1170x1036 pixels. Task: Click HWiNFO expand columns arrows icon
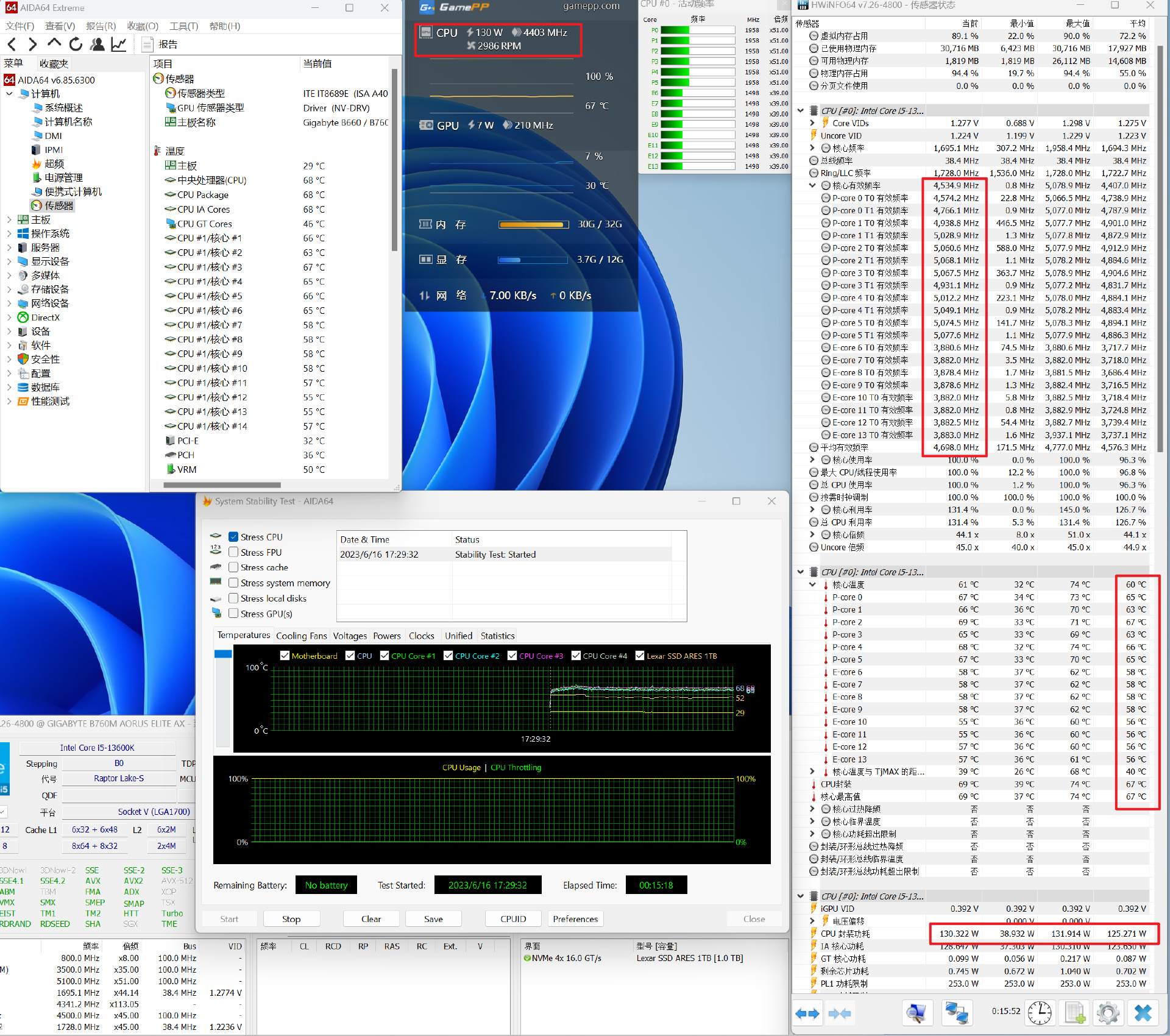(x=808, y=1013)
